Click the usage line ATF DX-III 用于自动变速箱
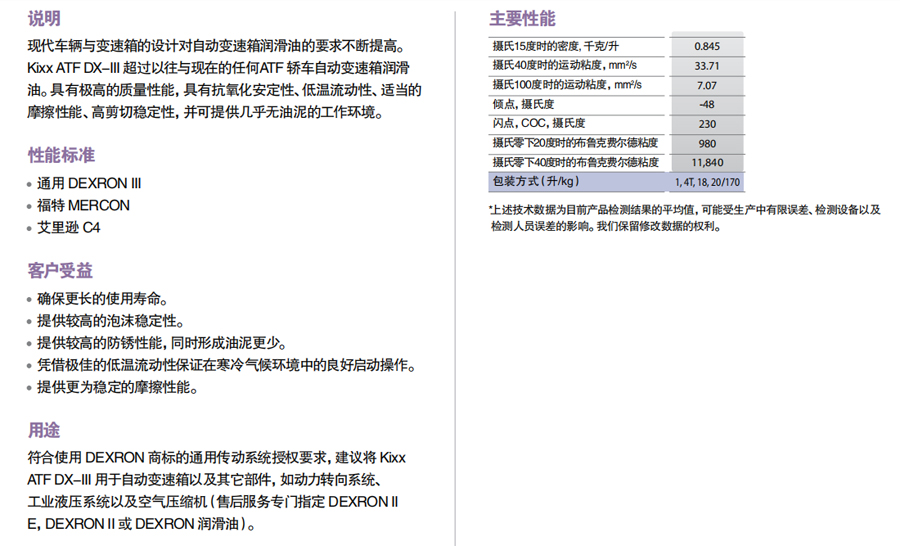Screen dimensions: 900x546 (204, 479)
